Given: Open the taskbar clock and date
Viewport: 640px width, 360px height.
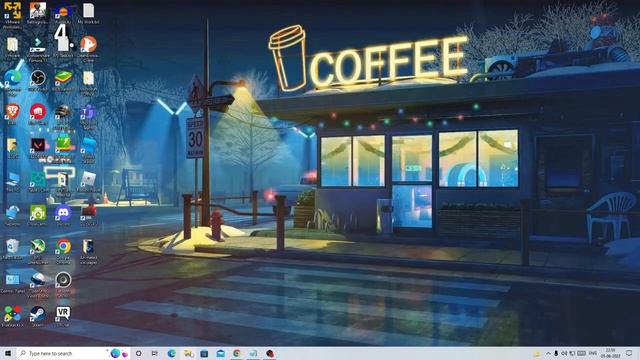Looking at the screenshot, I should [x=611, y=353].
